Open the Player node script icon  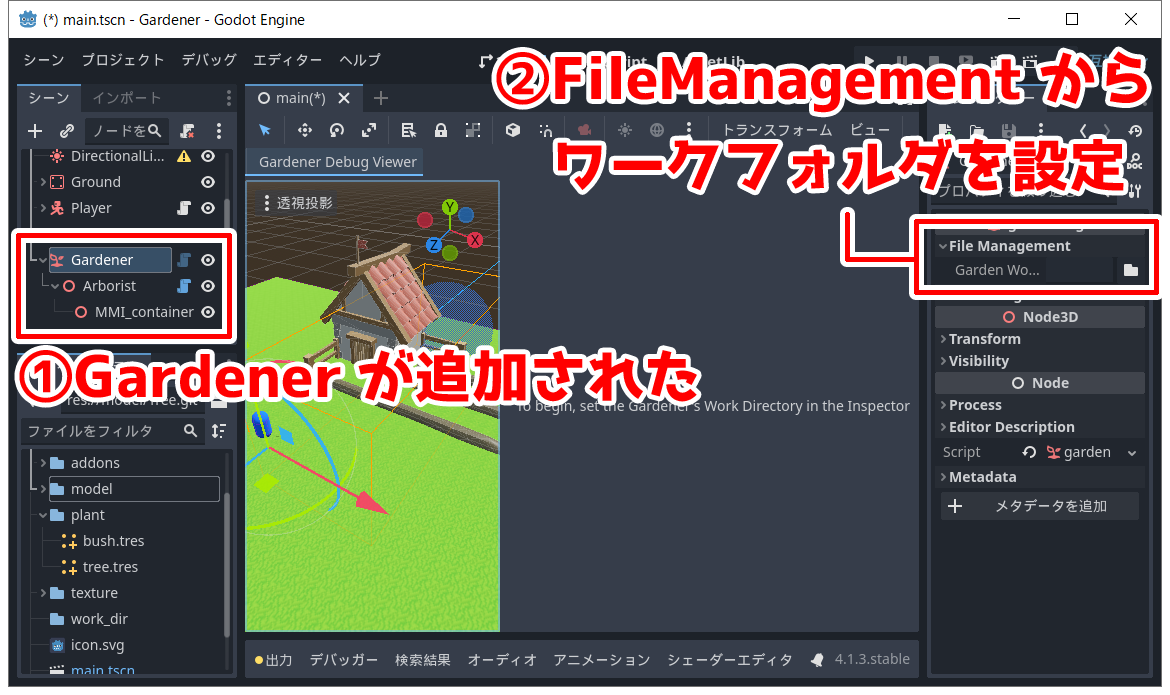click(184, 208)
